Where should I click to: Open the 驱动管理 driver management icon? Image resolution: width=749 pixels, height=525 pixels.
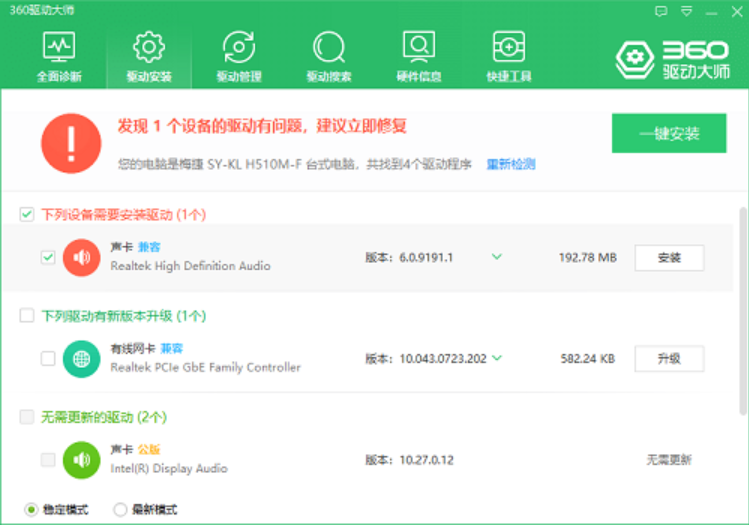click(238, 48)
